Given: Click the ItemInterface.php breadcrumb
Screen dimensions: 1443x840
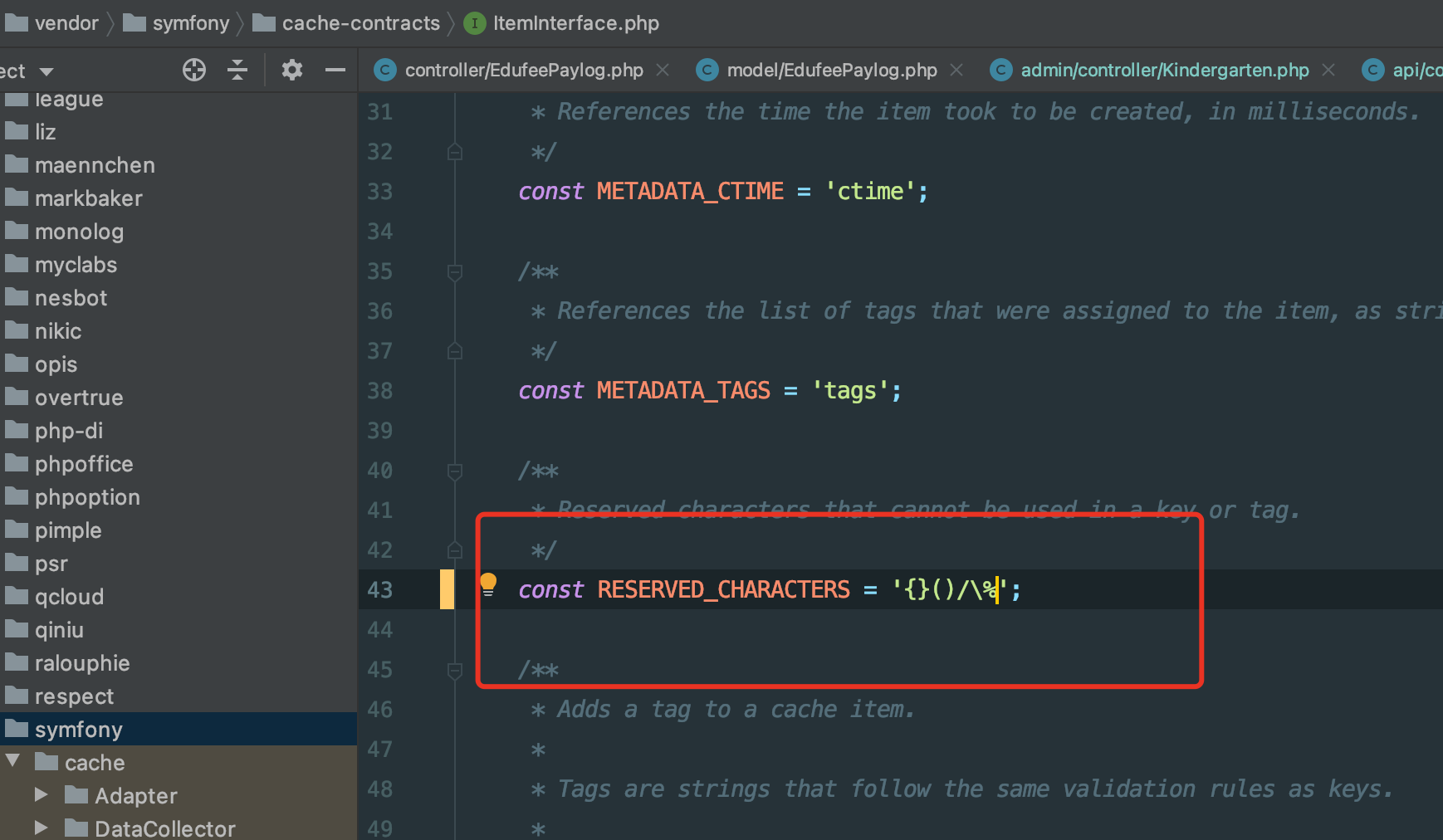Looking at the screenshot, I should point(561,23).
